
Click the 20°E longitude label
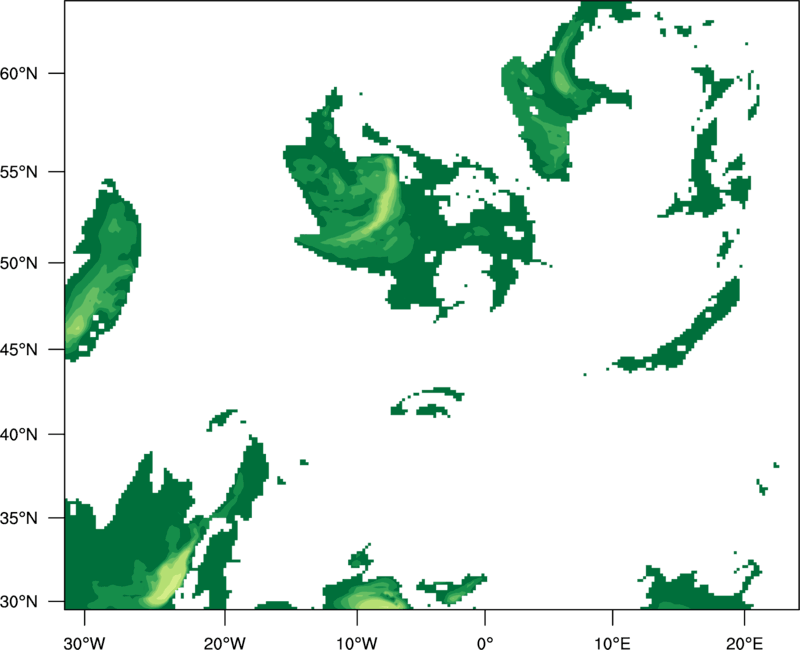point(744,643)
